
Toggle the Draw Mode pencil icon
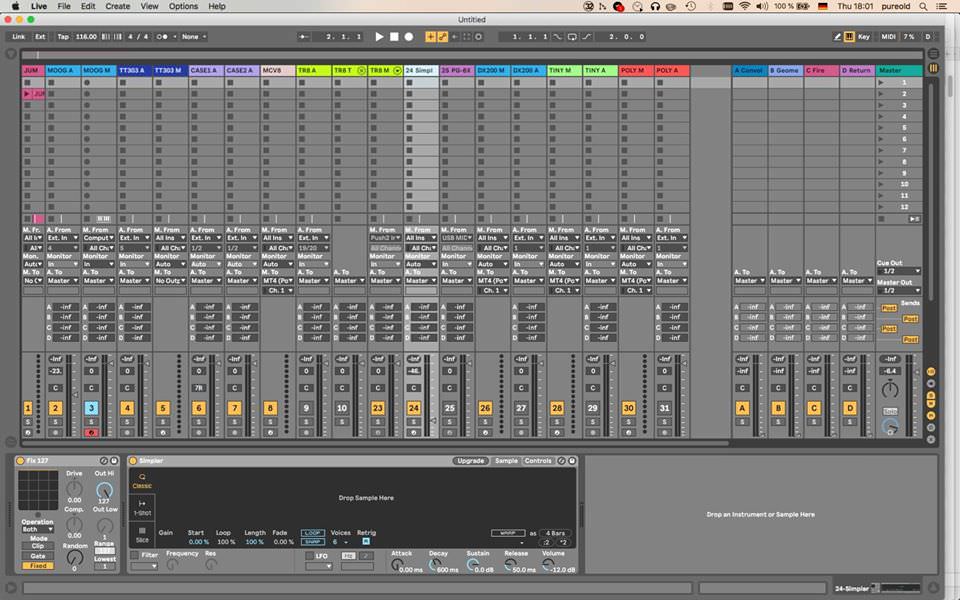837,37
